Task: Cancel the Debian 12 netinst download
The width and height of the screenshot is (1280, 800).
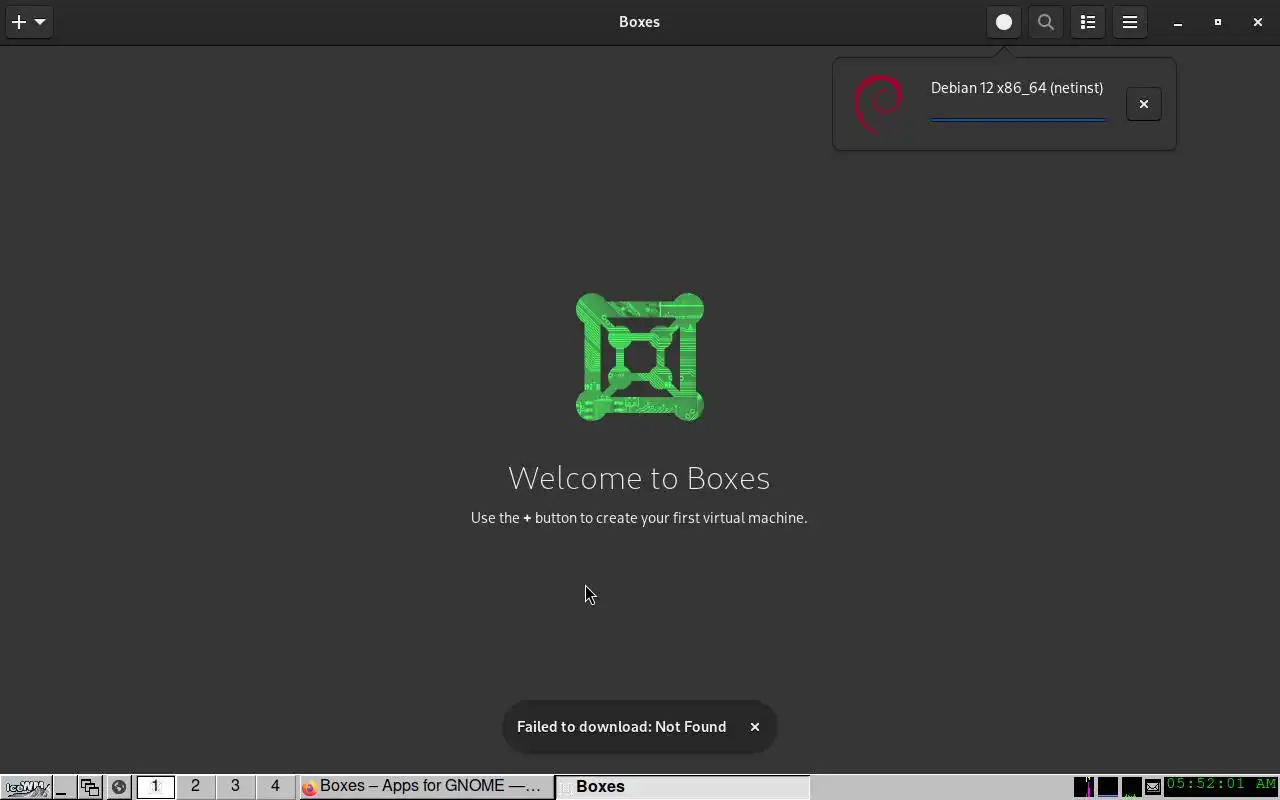Action: tap(1144, 104)
